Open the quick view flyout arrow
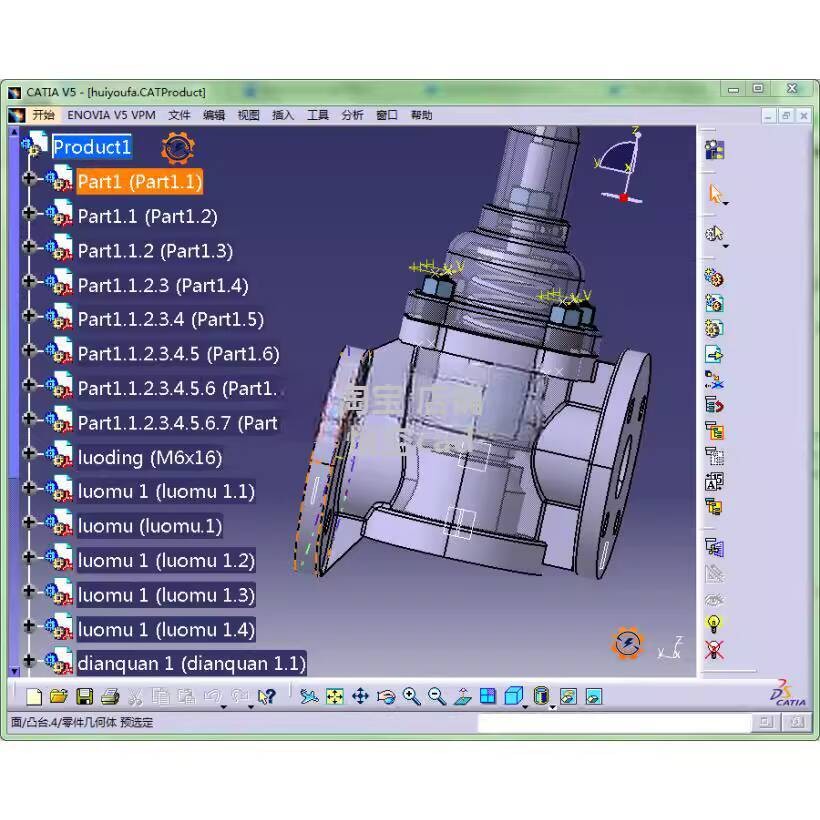The height and width of the screenshot is (820, 820). click(x=525, y=707)
